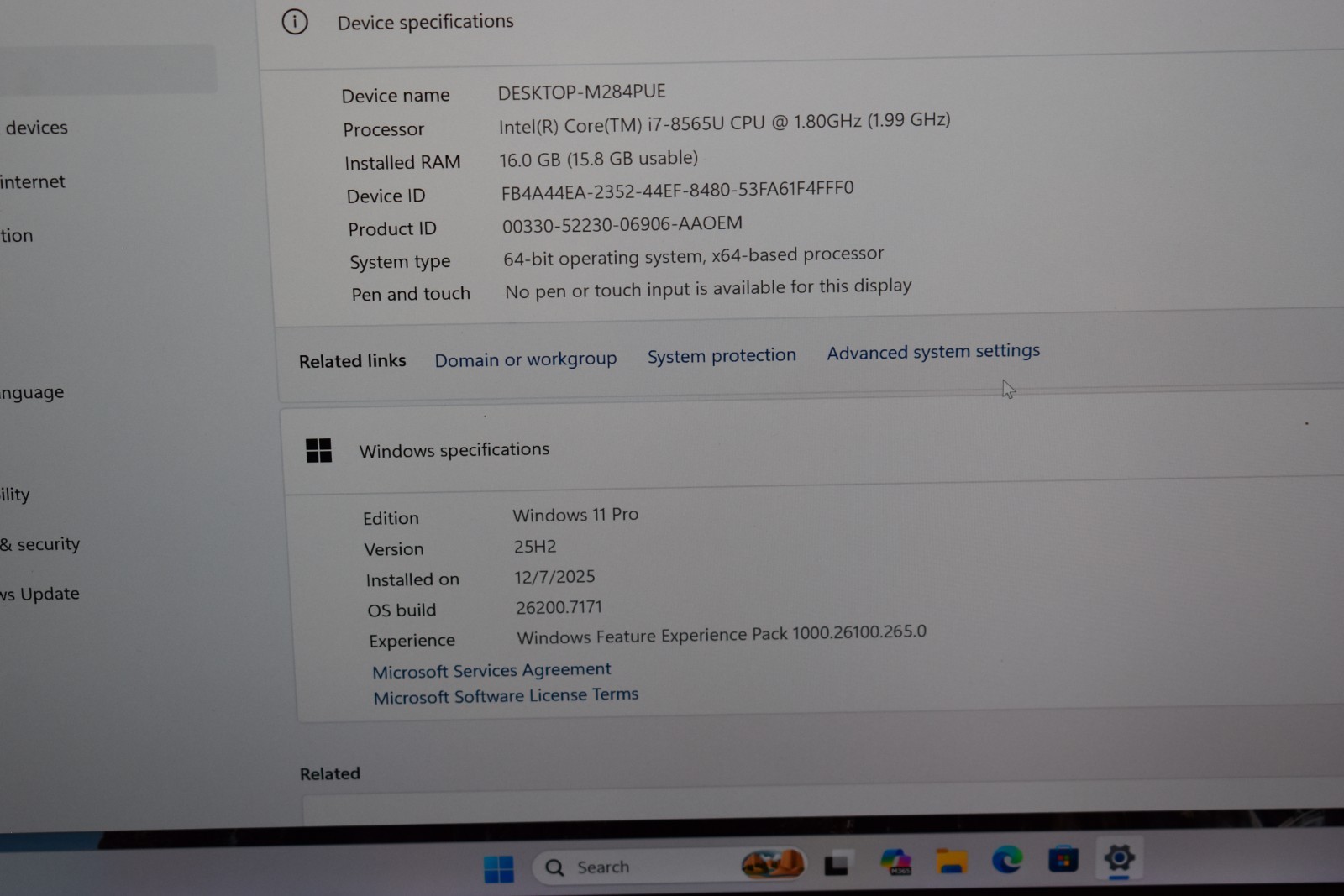The image size is (1344, 896).
Task: Click the 16.0 GB installed RAM value
Action: point(598,159)
